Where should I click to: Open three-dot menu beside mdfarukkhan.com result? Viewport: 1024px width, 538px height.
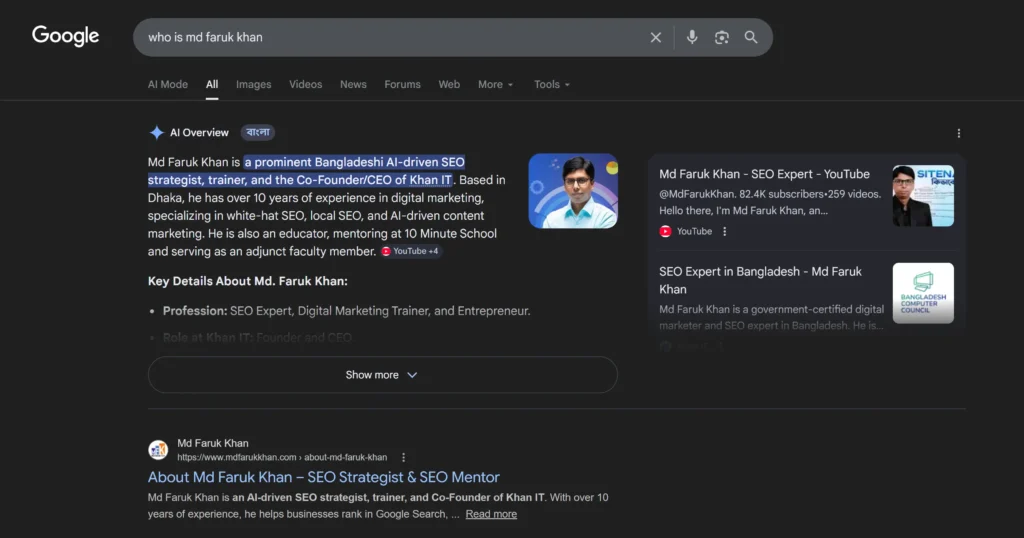pyautogui.click(x=404, y=457)
